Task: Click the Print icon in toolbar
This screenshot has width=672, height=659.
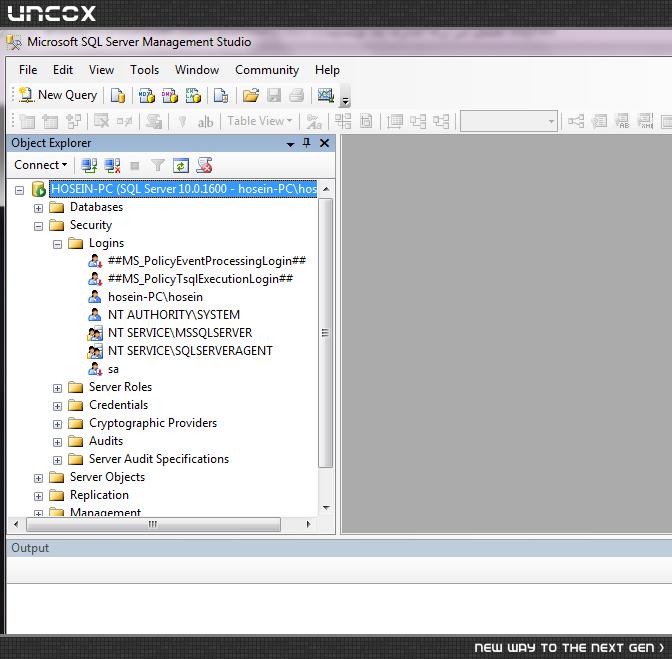Action: 297,95
